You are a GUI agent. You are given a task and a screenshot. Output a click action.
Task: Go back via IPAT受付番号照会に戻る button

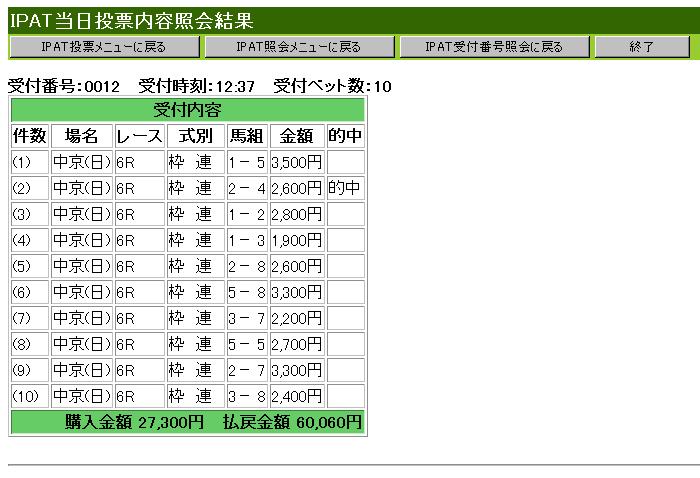pos(494,47)
